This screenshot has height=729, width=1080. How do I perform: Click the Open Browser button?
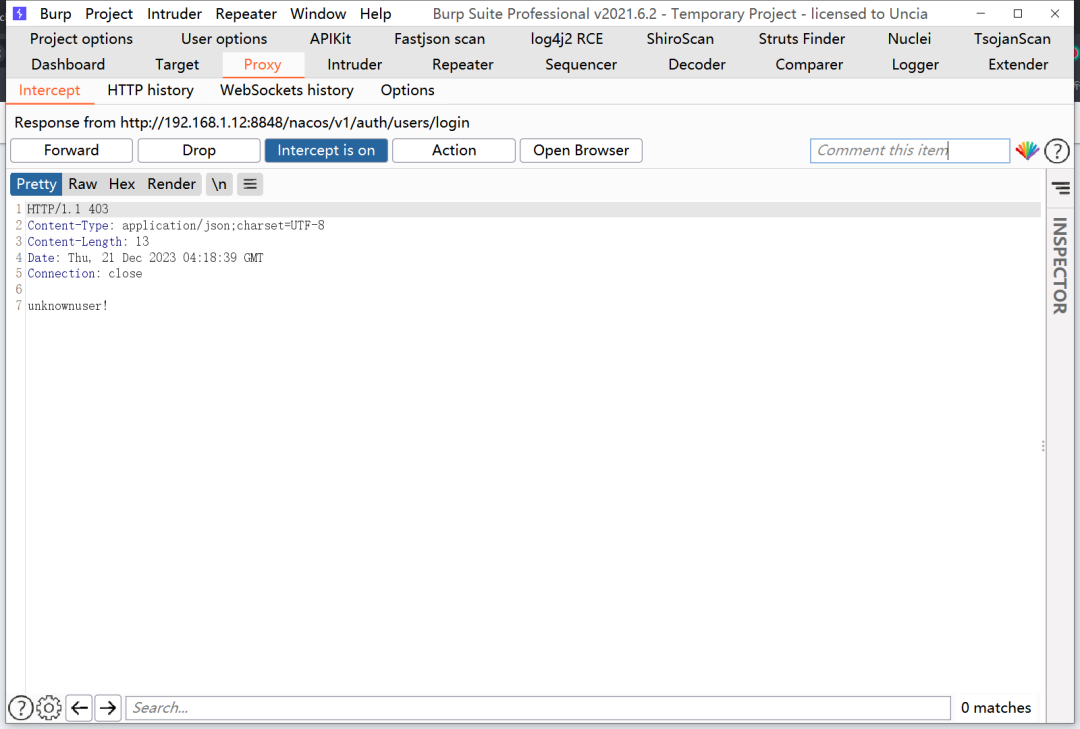click(x=581, y=150)
